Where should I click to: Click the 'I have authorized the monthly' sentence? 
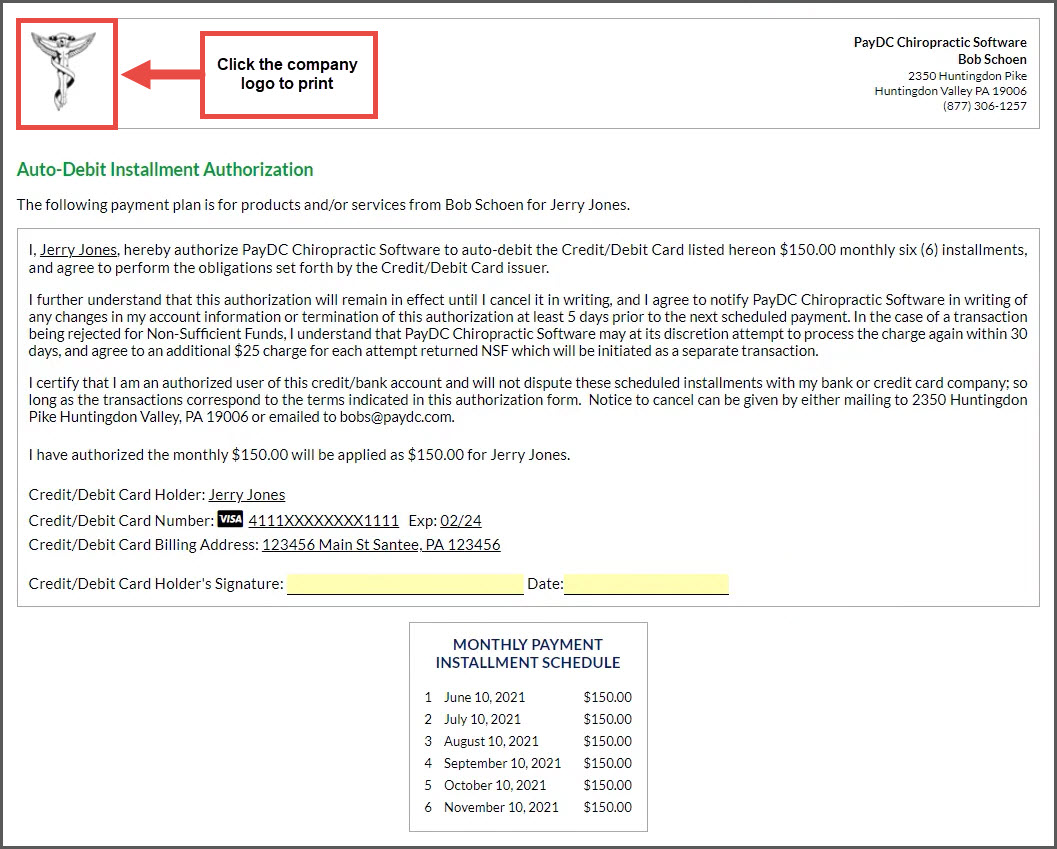point(299,455)
